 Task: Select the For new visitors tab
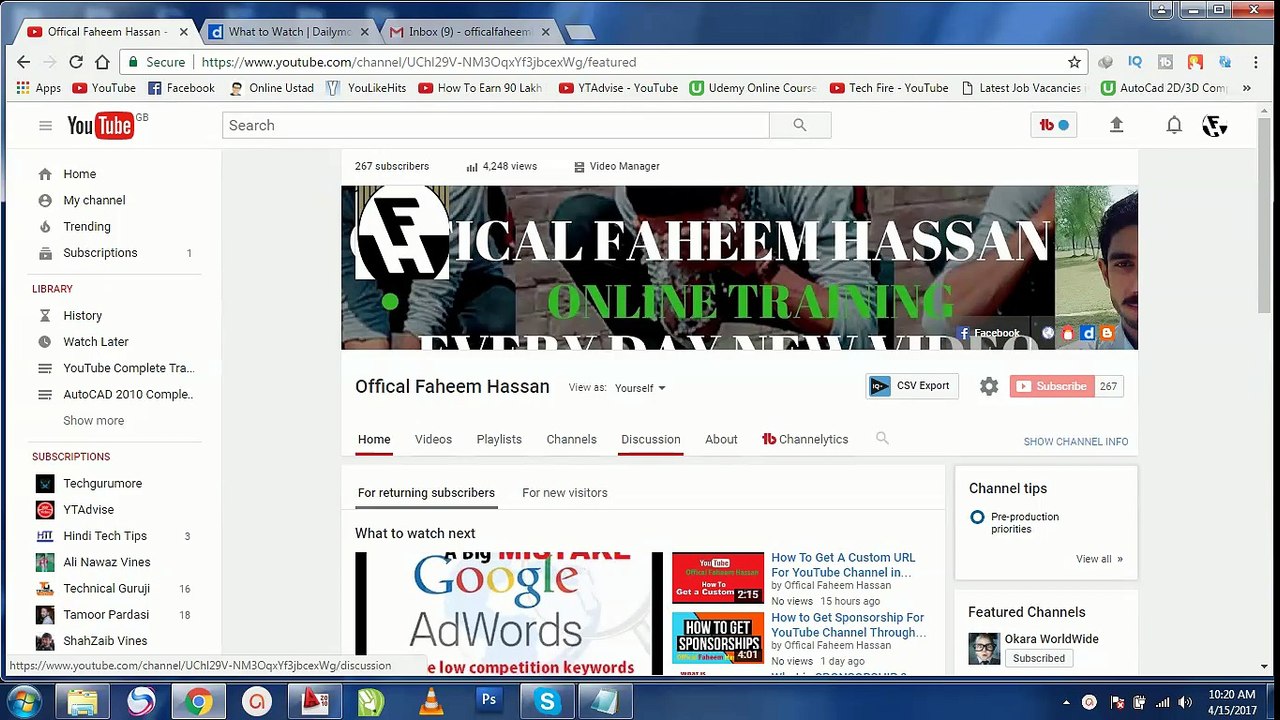point(564,493)
